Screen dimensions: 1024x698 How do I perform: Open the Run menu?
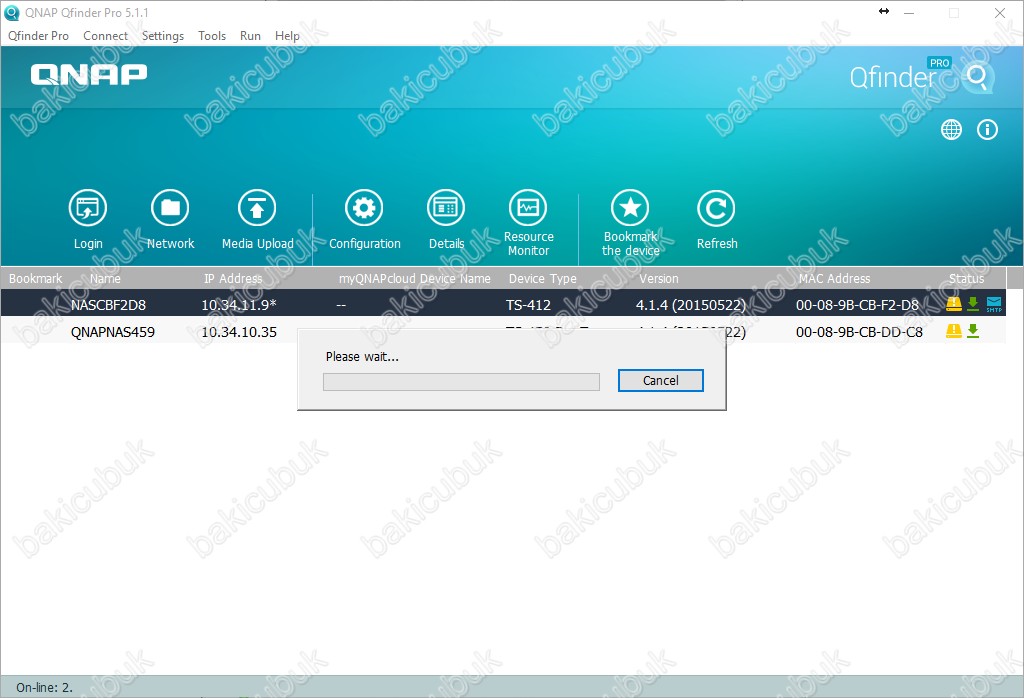250,36
